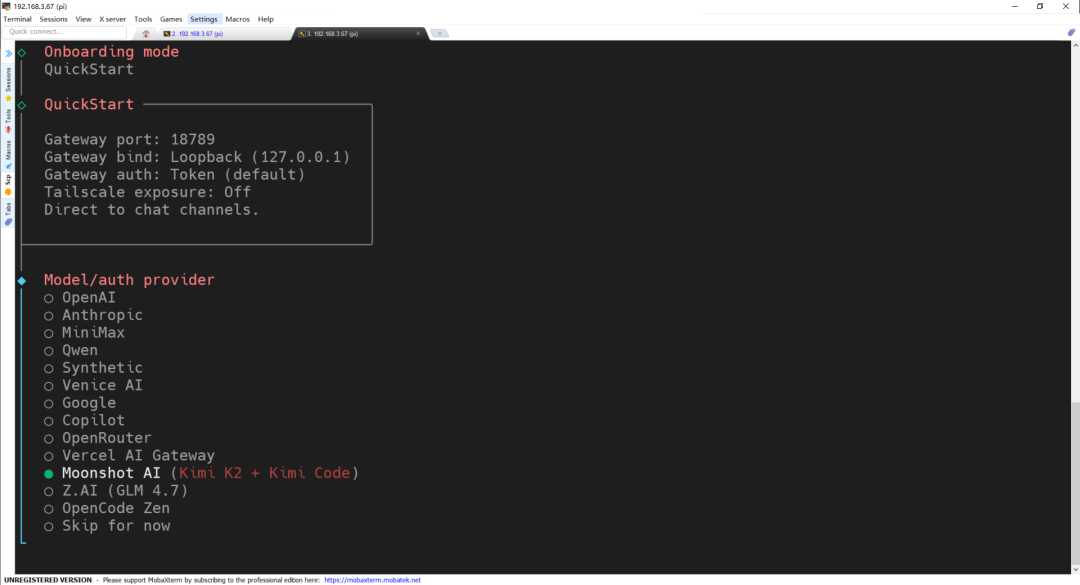Click the terminal scrollbar thumb
The height and width of the screenshot is (585, 1080).
tap(1075, 482)
